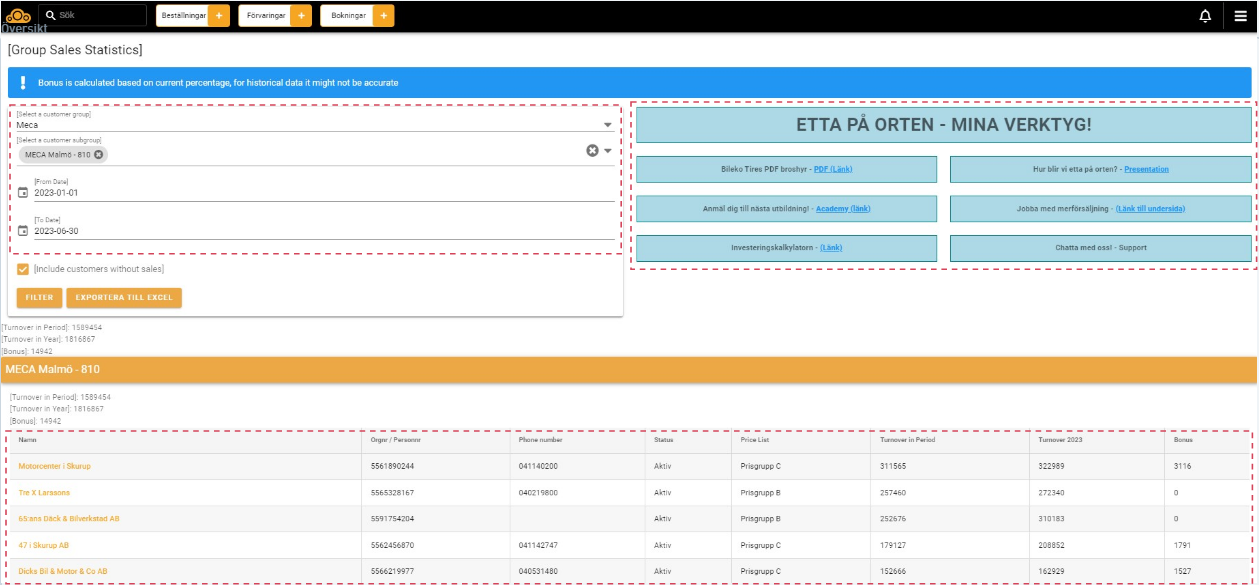Viewport: 1259px width, 585px height.
Task: Open customer Tre X Larssons
Action: [x=44, y=492]
